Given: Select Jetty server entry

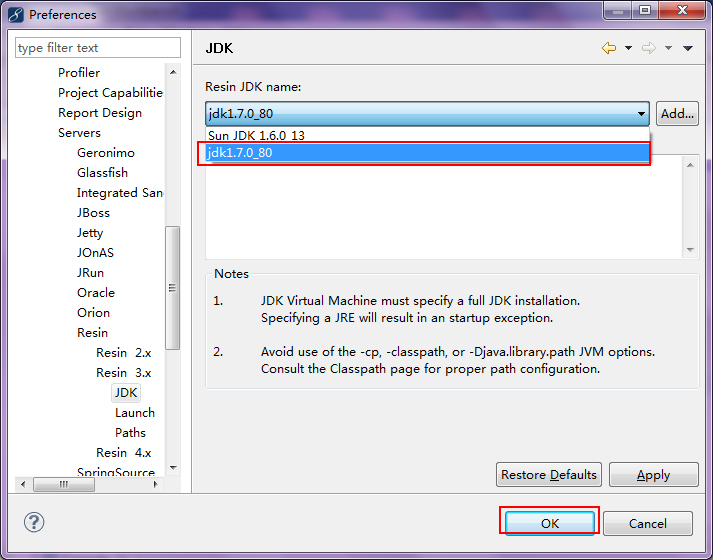Looking at the screenshot, I should (x=90, y=233).
